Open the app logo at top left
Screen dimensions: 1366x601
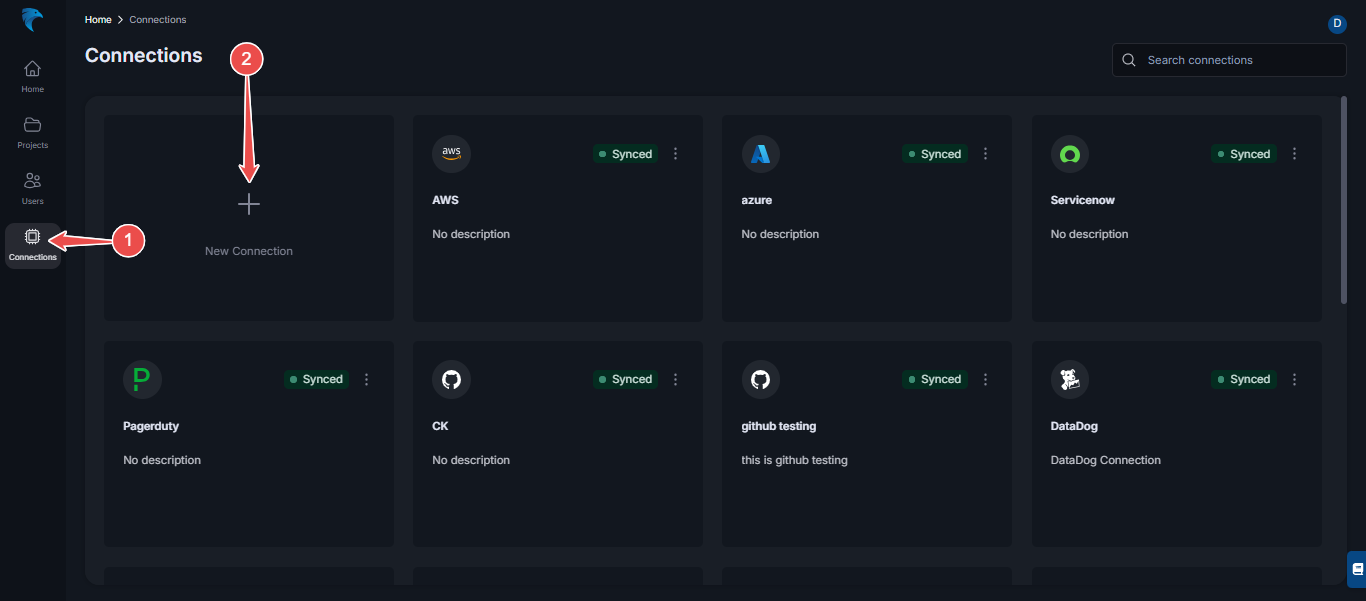(x=30, y=20)
